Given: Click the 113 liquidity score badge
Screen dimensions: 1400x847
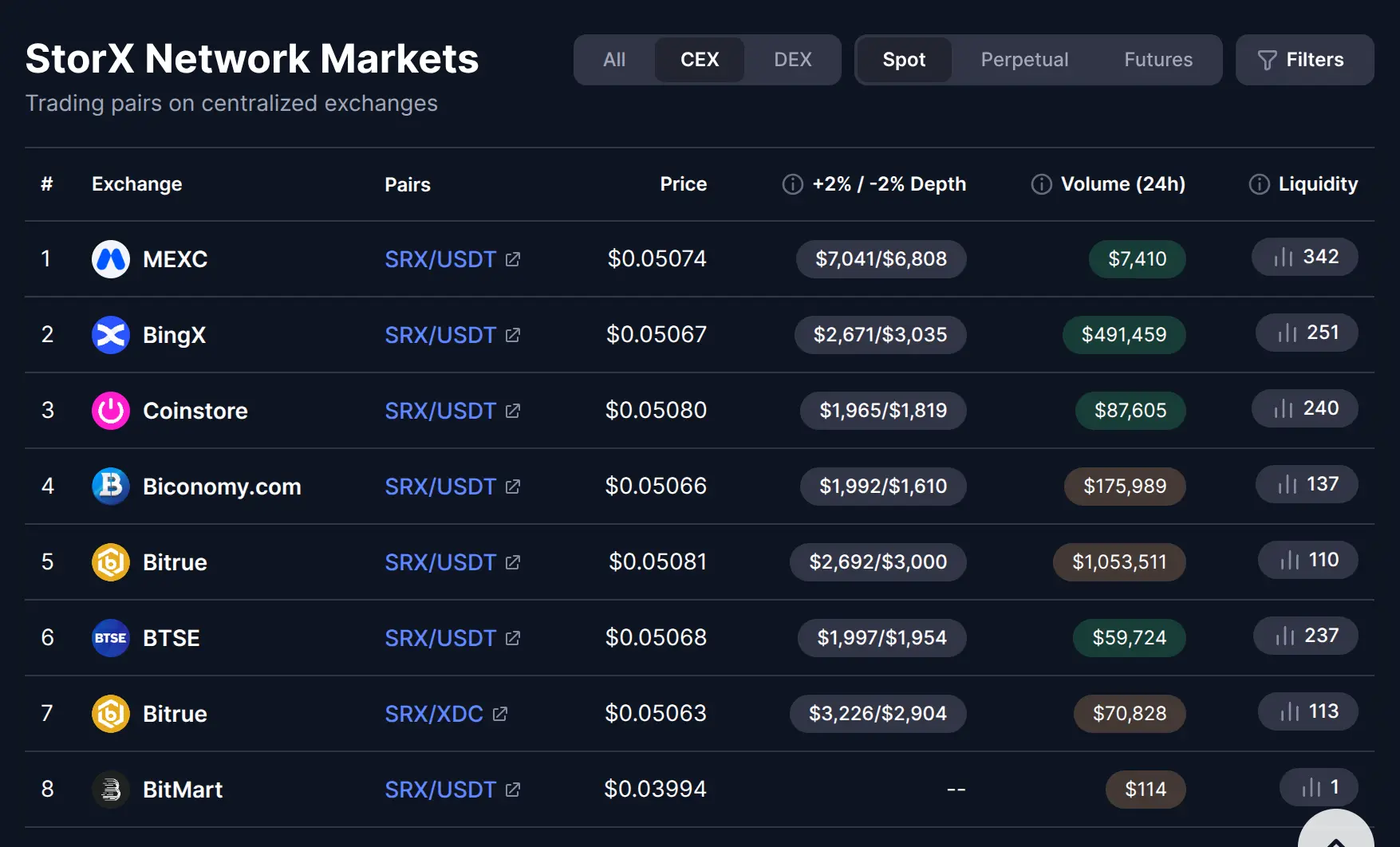Looking at the screenshot, I should [x=1308, y=711].
